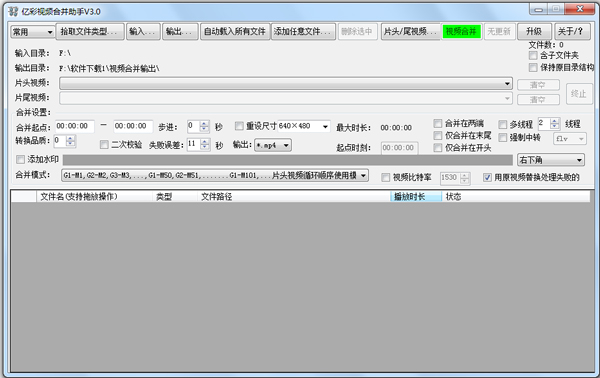Click the 失败误差 number field
The height and width of the screenshot is (378, 600).
(194, 144)
